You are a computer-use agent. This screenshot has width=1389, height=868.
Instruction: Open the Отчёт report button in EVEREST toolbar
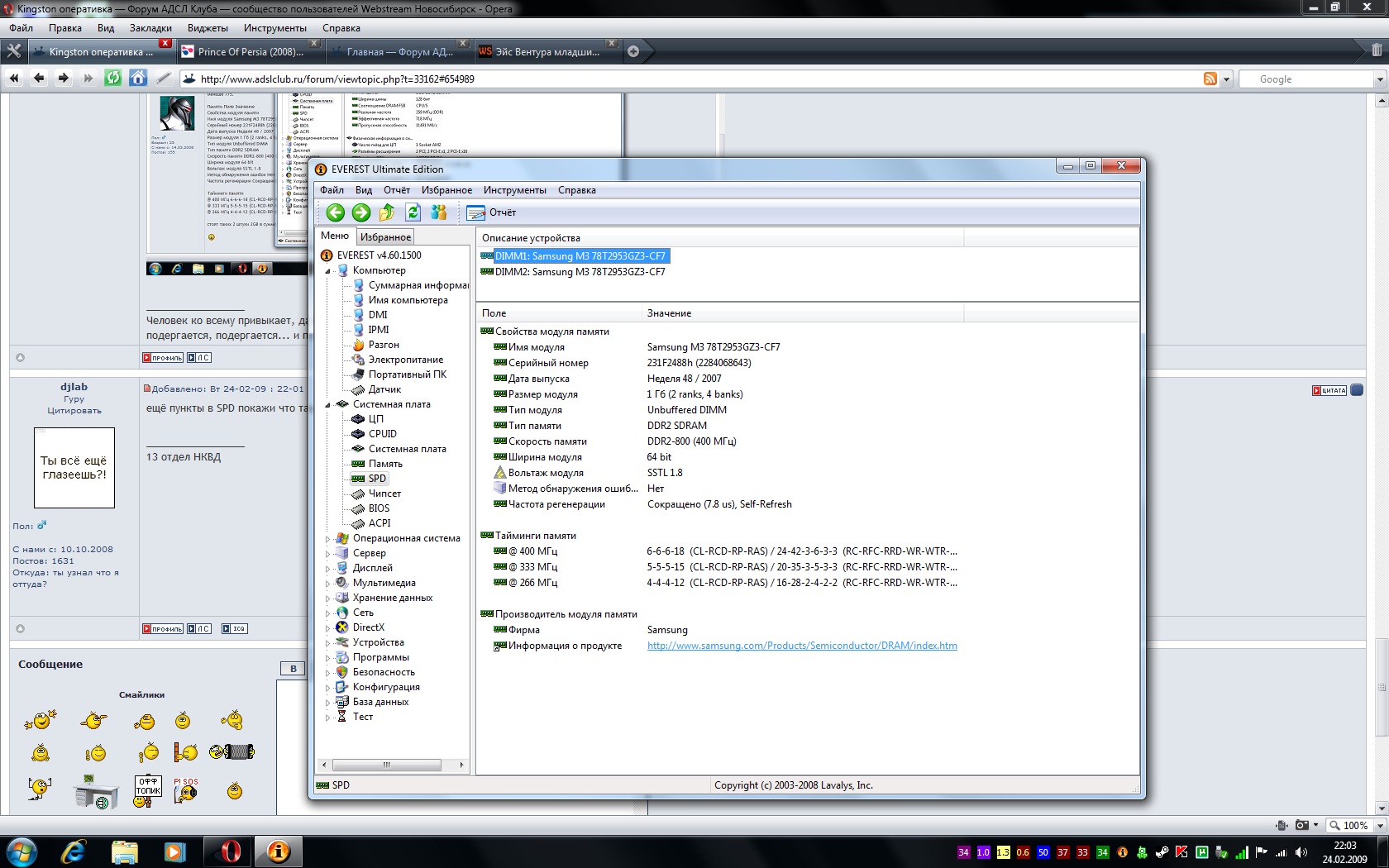tap(491, 212)
